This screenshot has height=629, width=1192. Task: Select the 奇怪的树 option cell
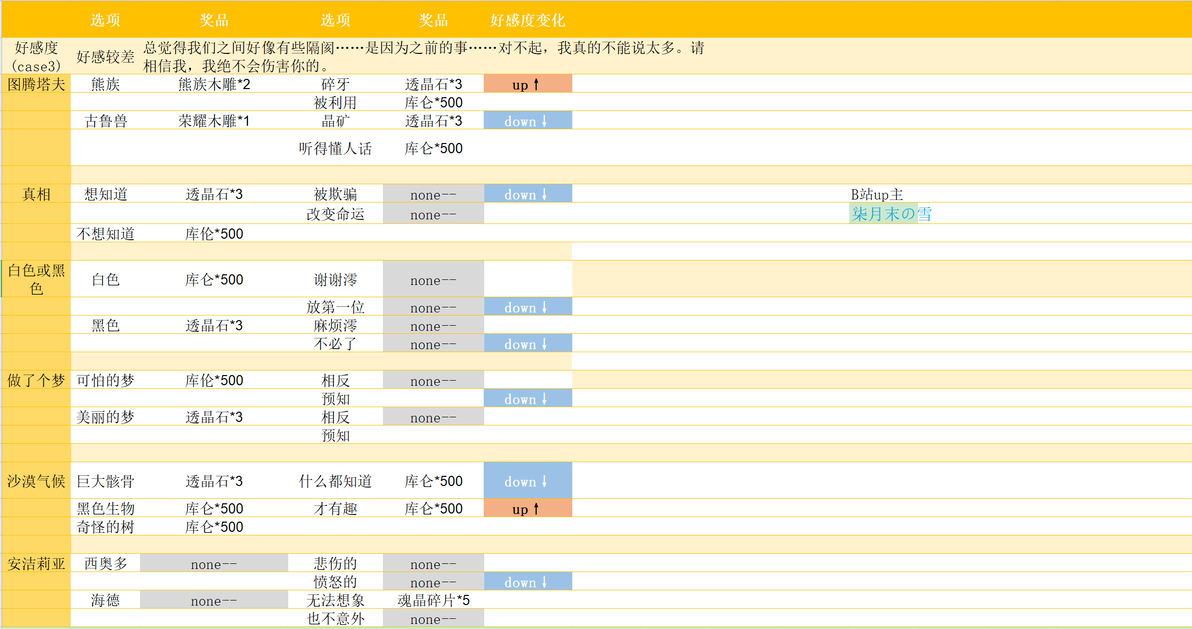106,526
